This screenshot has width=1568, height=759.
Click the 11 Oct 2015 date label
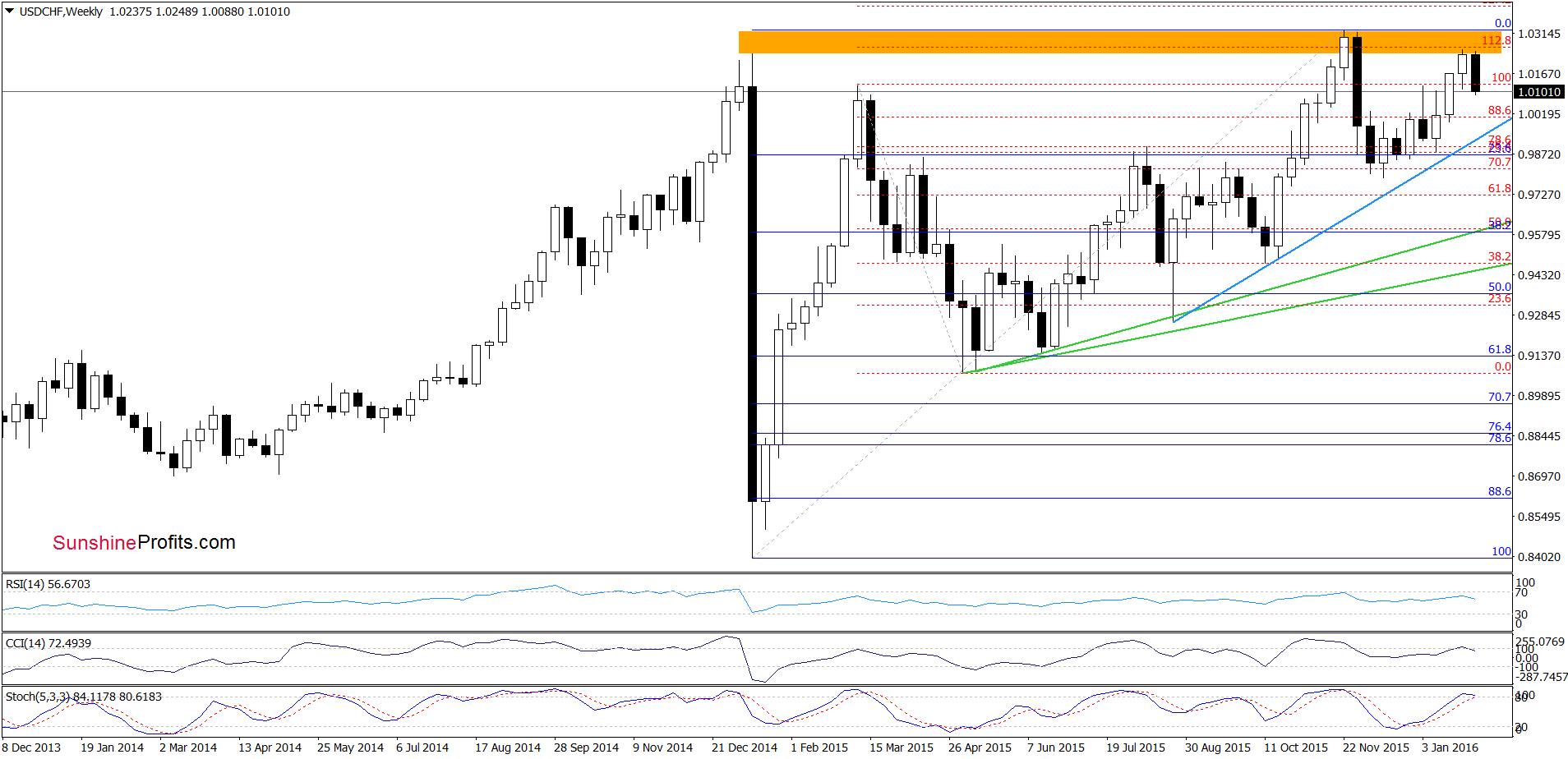tap(1296, 747)
